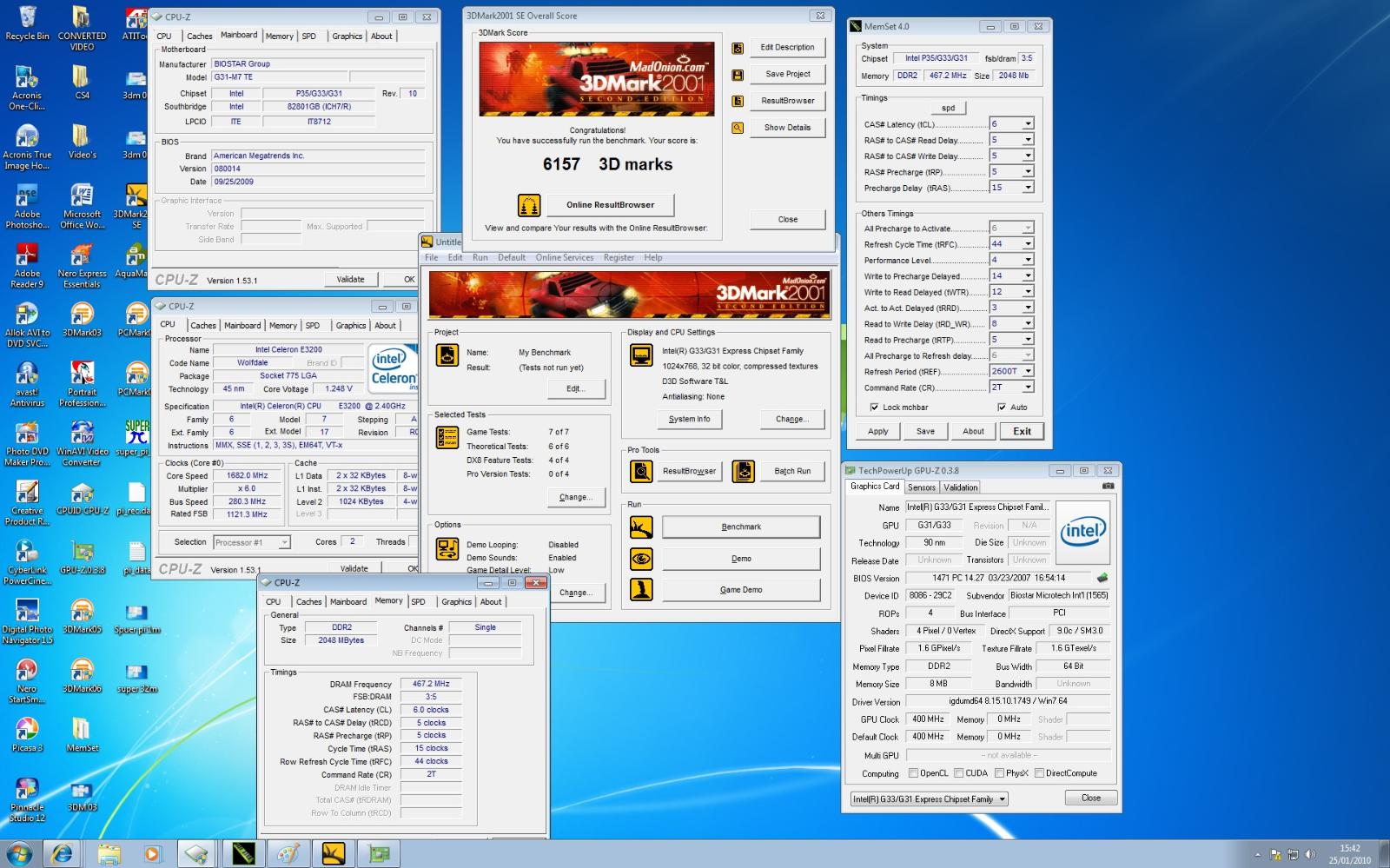Click the Show Details magnifier icon
The image size is (1390, 868).
point(738,128)
